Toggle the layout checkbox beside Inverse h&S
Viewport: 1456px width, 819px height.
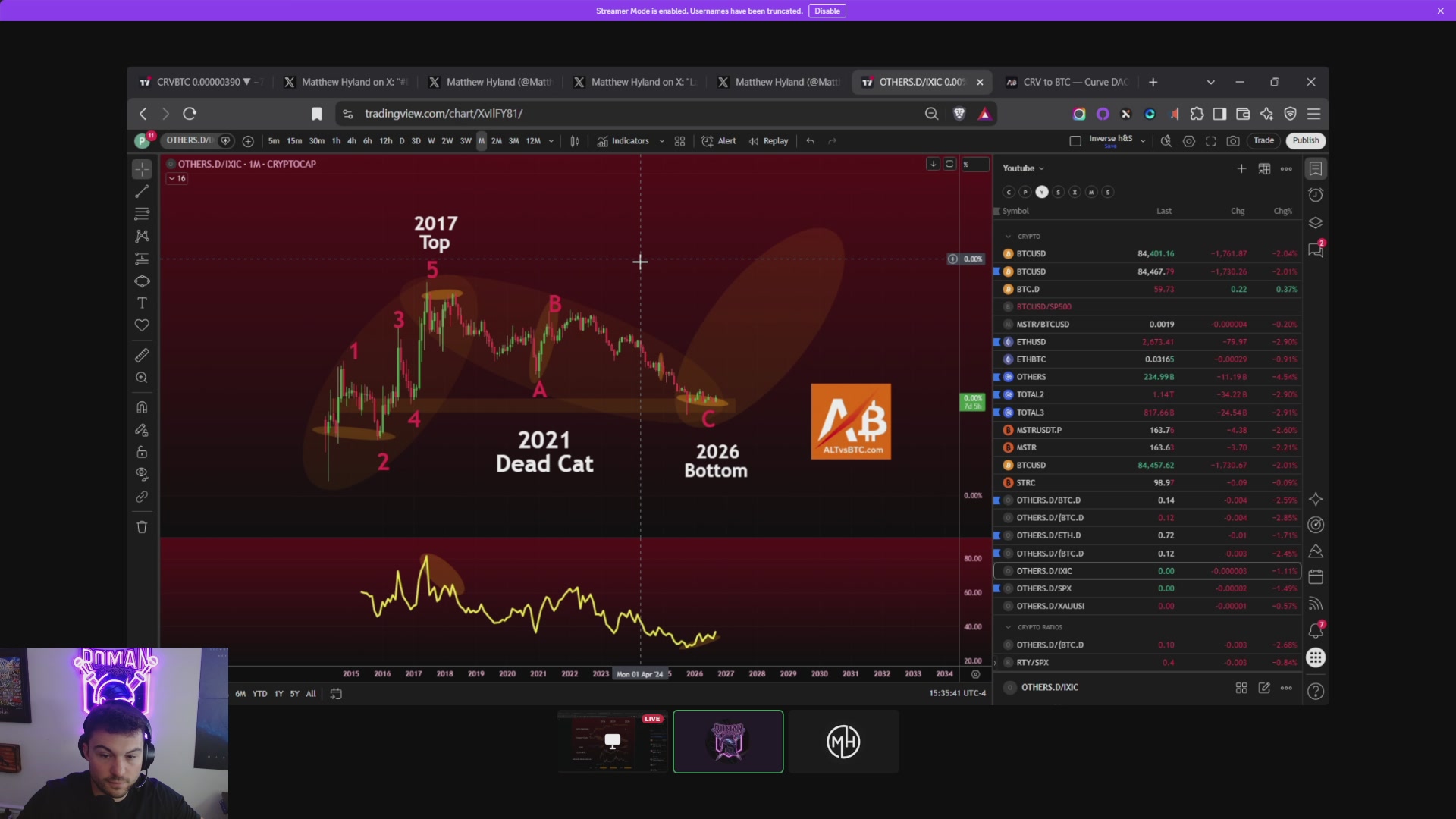1075,141
